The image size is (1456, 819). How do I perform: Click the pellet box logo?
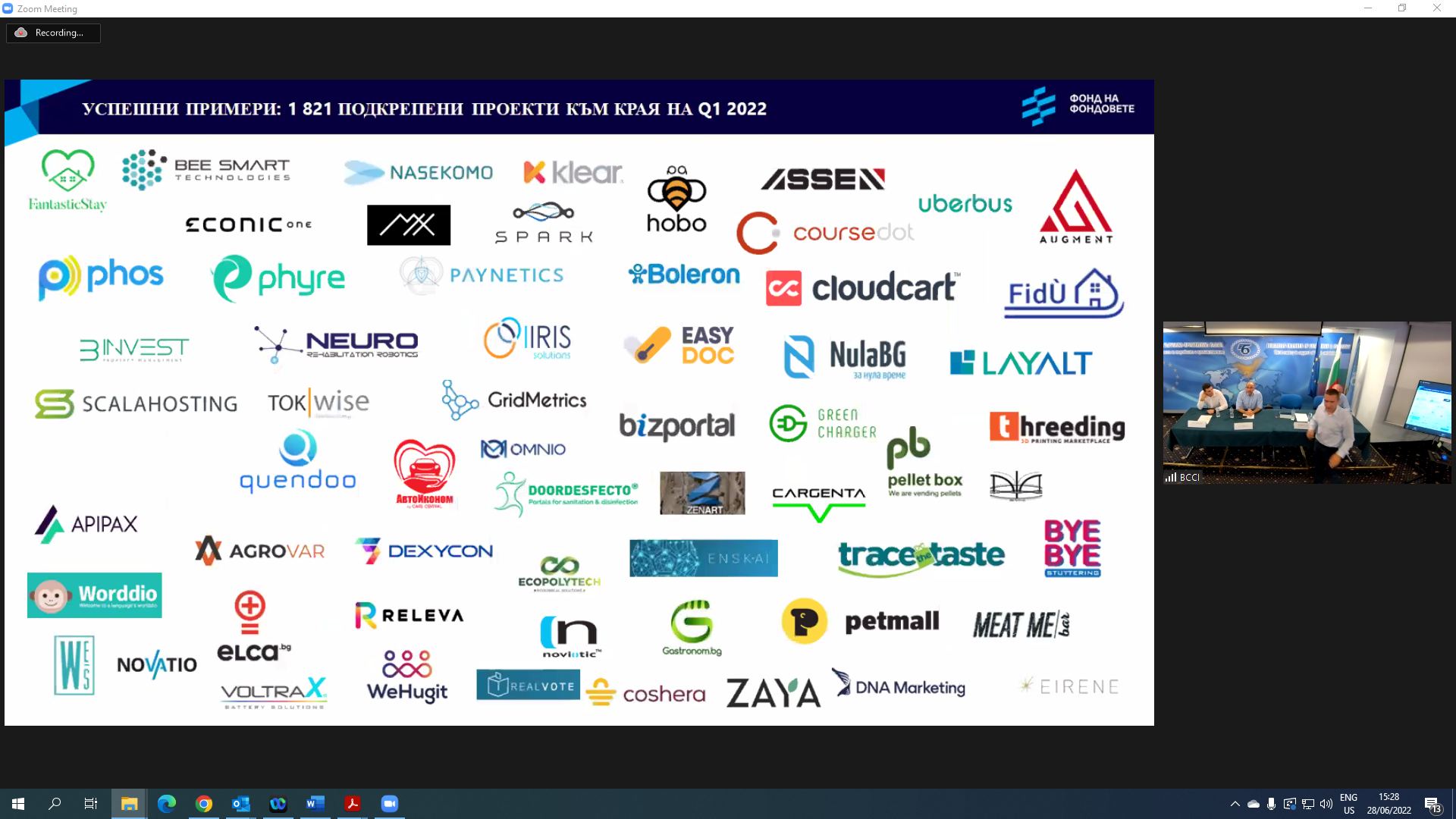924,462
